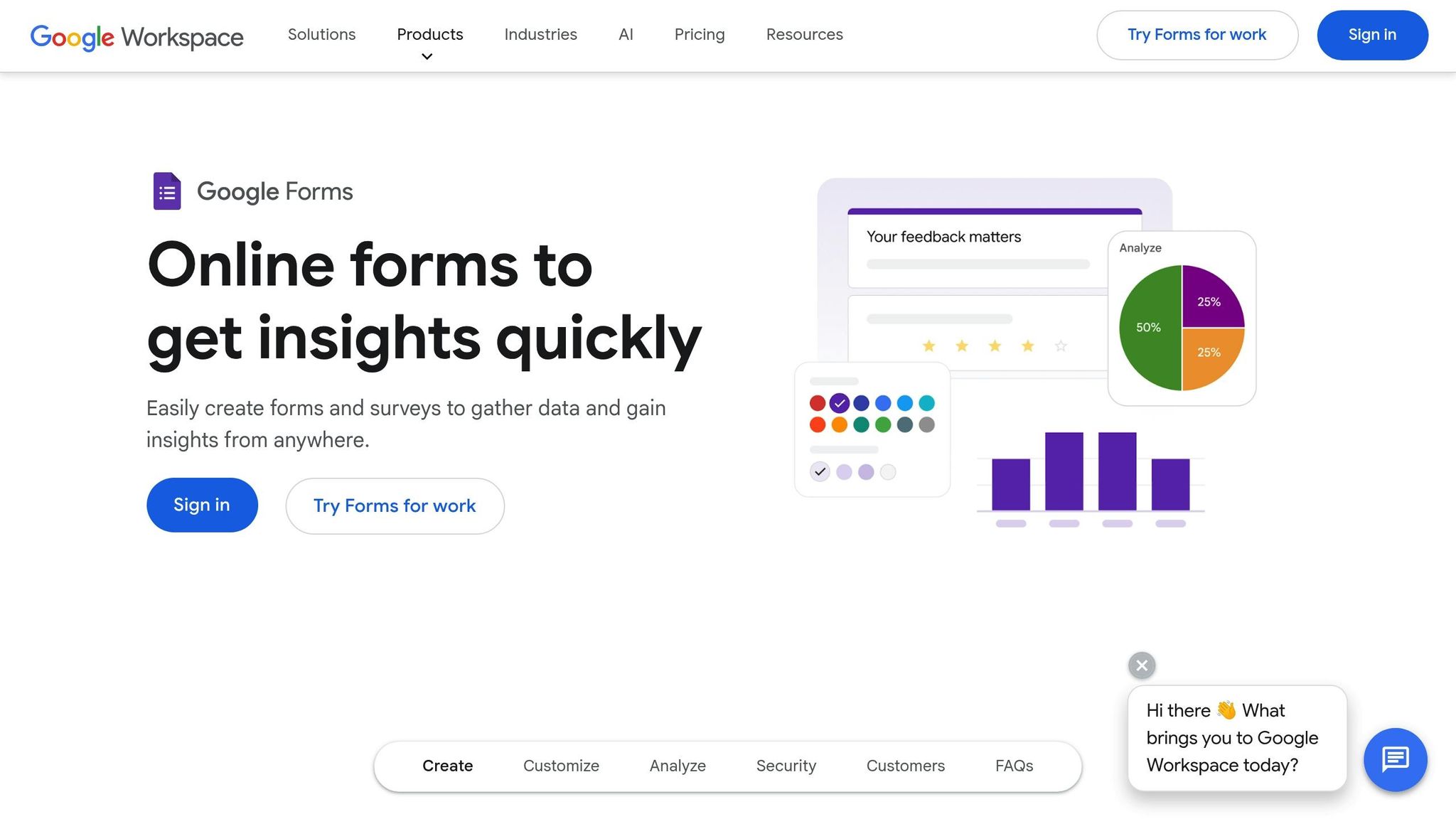The image size is (1456, 819).
Task: Click the fourth gold star in the feedback illustration
Action: point(1027,346)
